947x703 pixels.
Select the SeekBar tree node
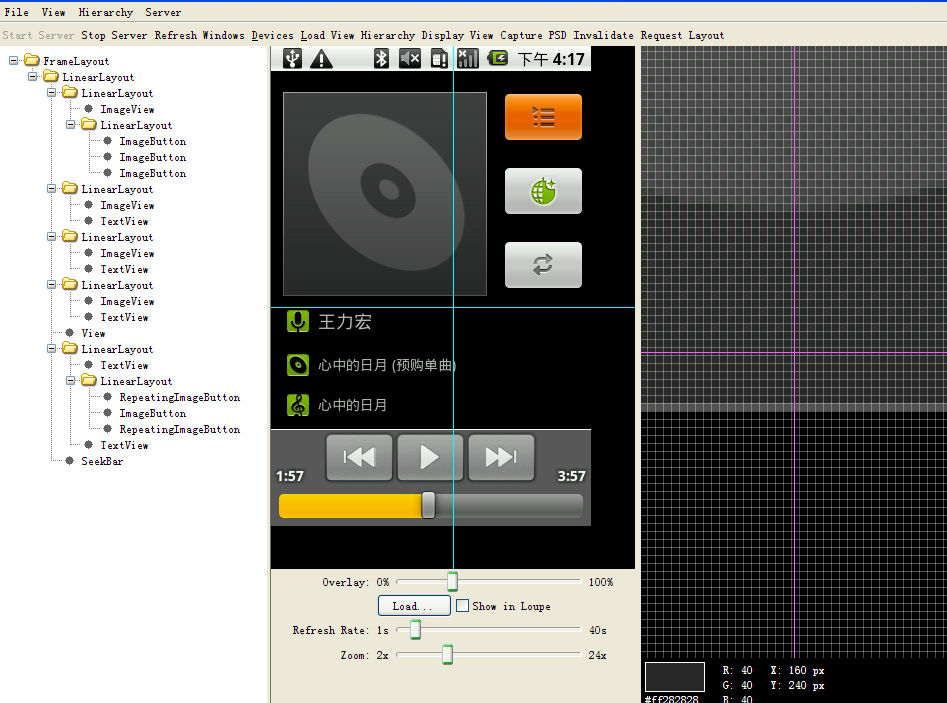coord(102,461)
